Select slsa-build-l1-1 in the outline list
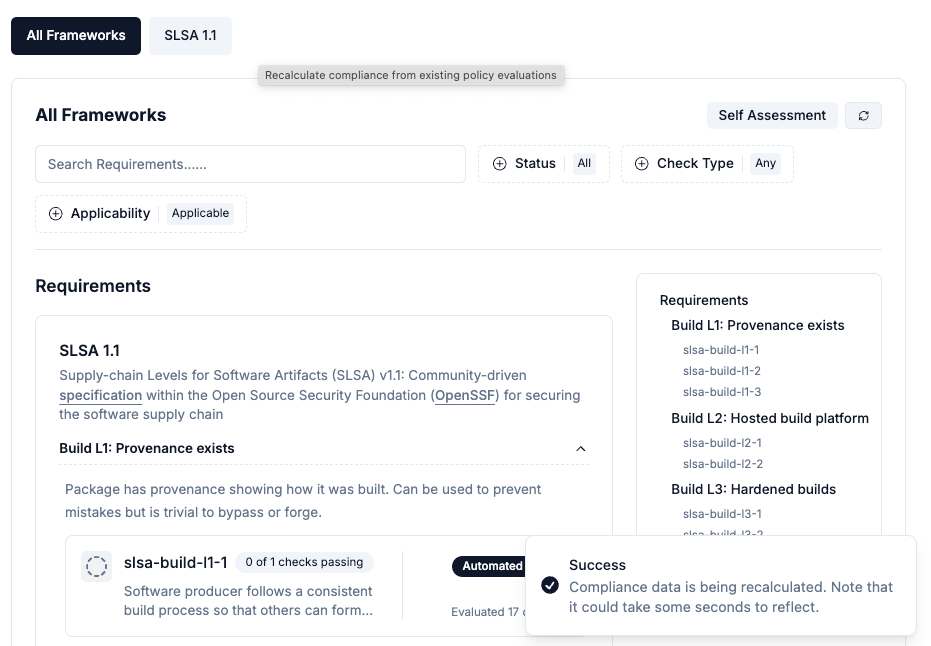931x646 pixels. (x=721, y=350)
